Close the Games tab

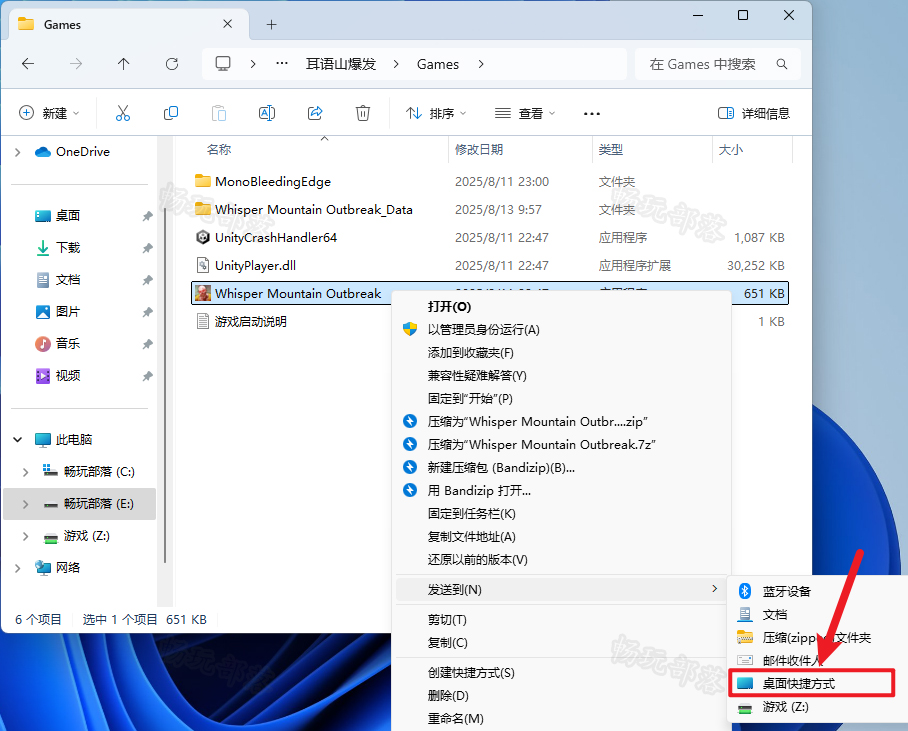[228, 24]
